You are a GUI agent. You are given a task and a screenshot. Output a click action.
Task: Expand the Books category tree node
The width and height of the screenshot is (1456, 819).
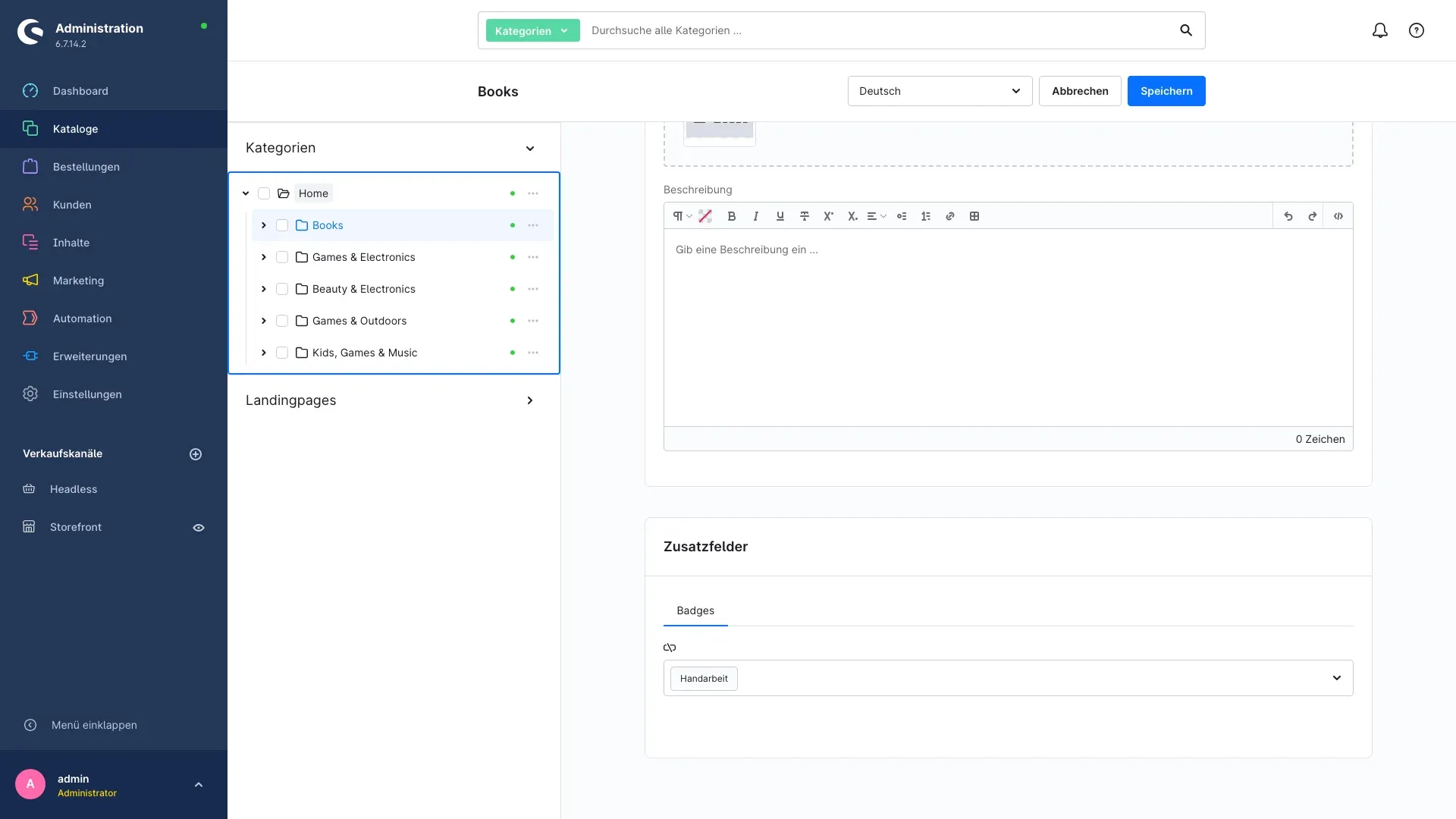coord(264,225)
